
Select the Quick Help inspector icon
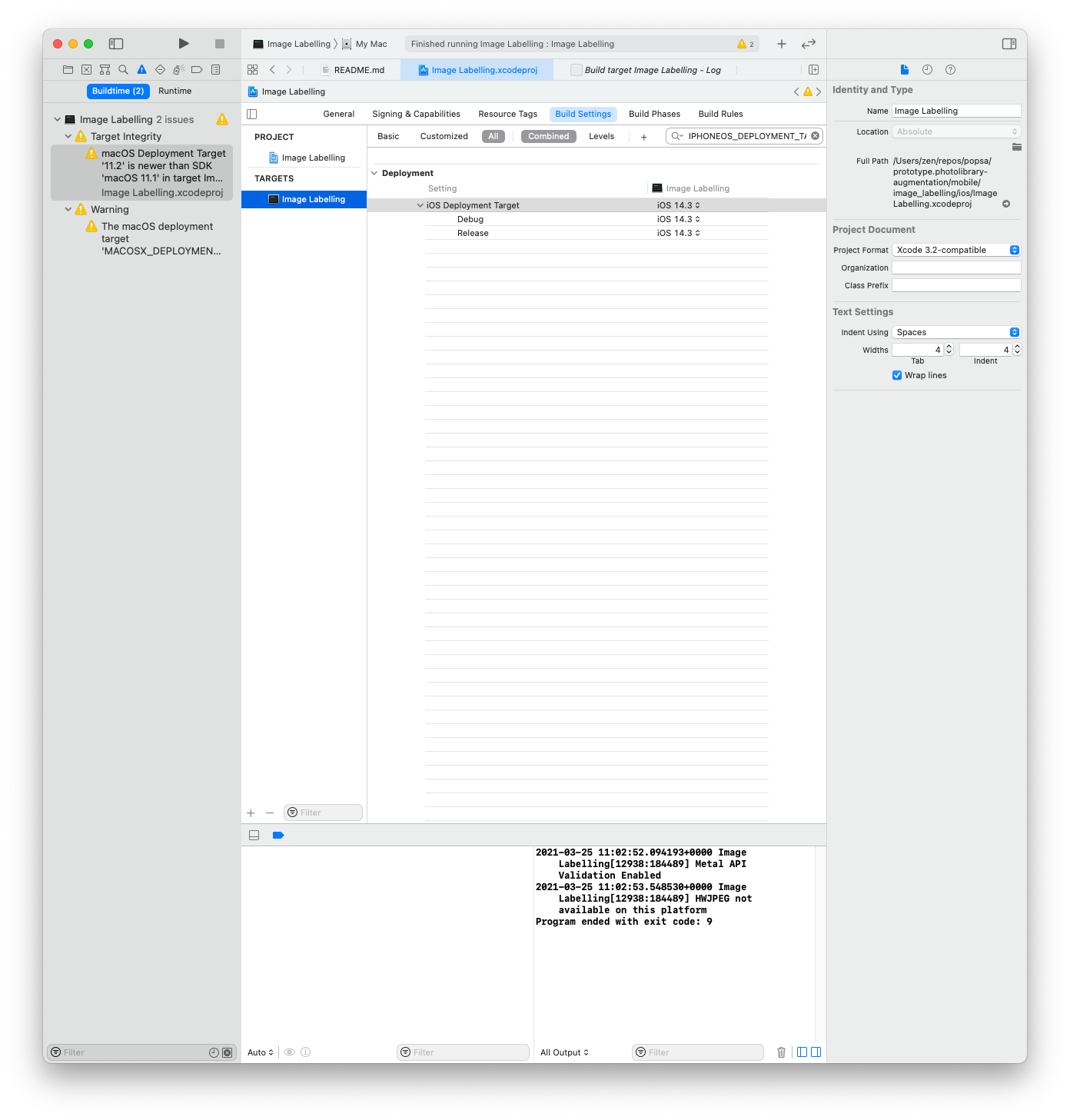[950, 70]
